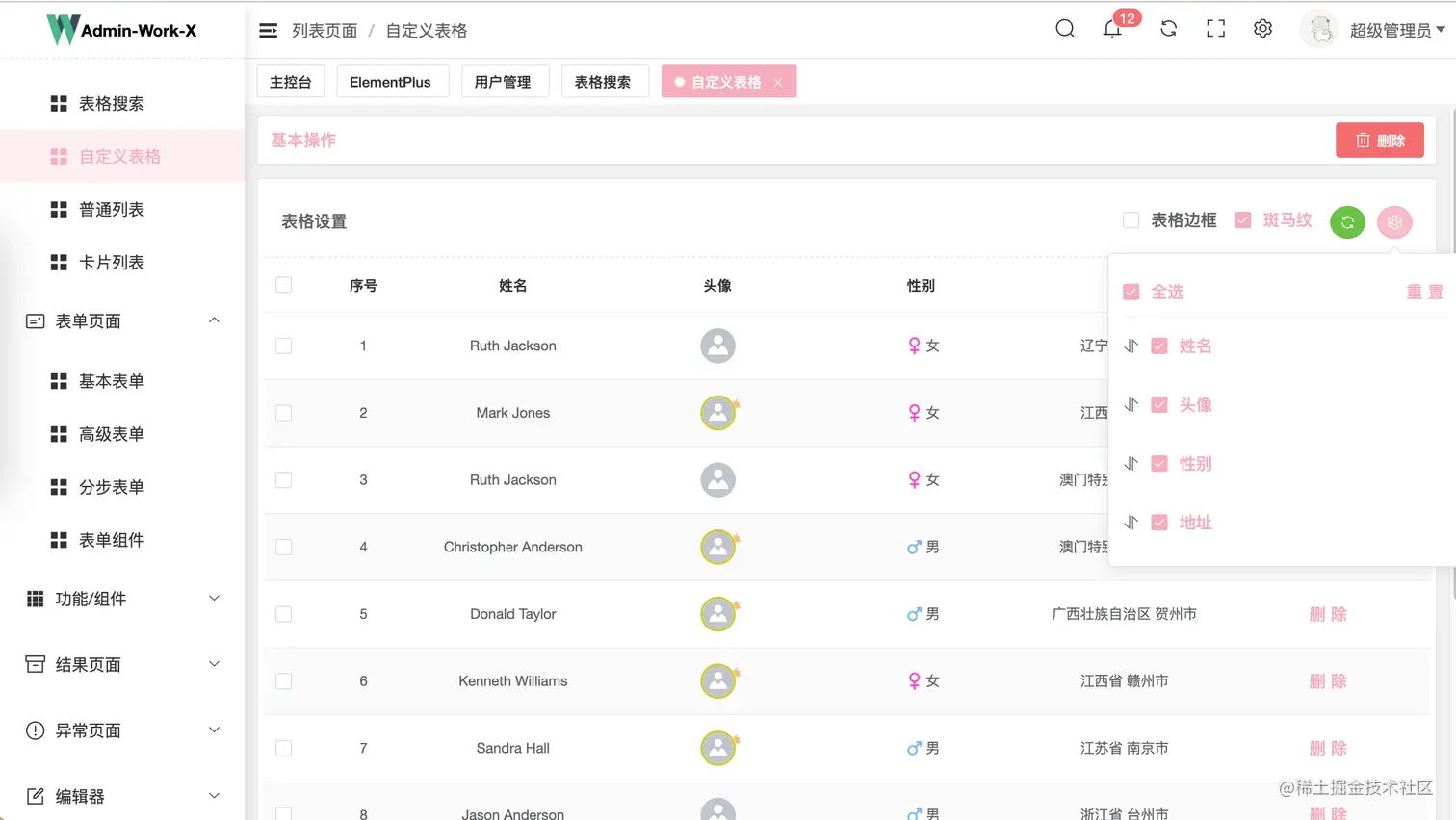Viewport: 1456px width, 820px height.
Task: Collapse the sidebar with the hamburger icon
Action: click(x=268, y=29)
